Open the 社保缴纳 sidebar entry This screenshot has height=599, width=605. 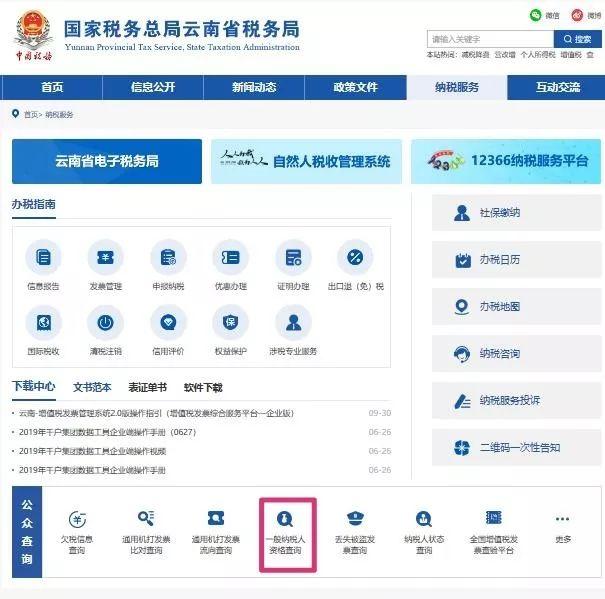[x=516, y=213]
